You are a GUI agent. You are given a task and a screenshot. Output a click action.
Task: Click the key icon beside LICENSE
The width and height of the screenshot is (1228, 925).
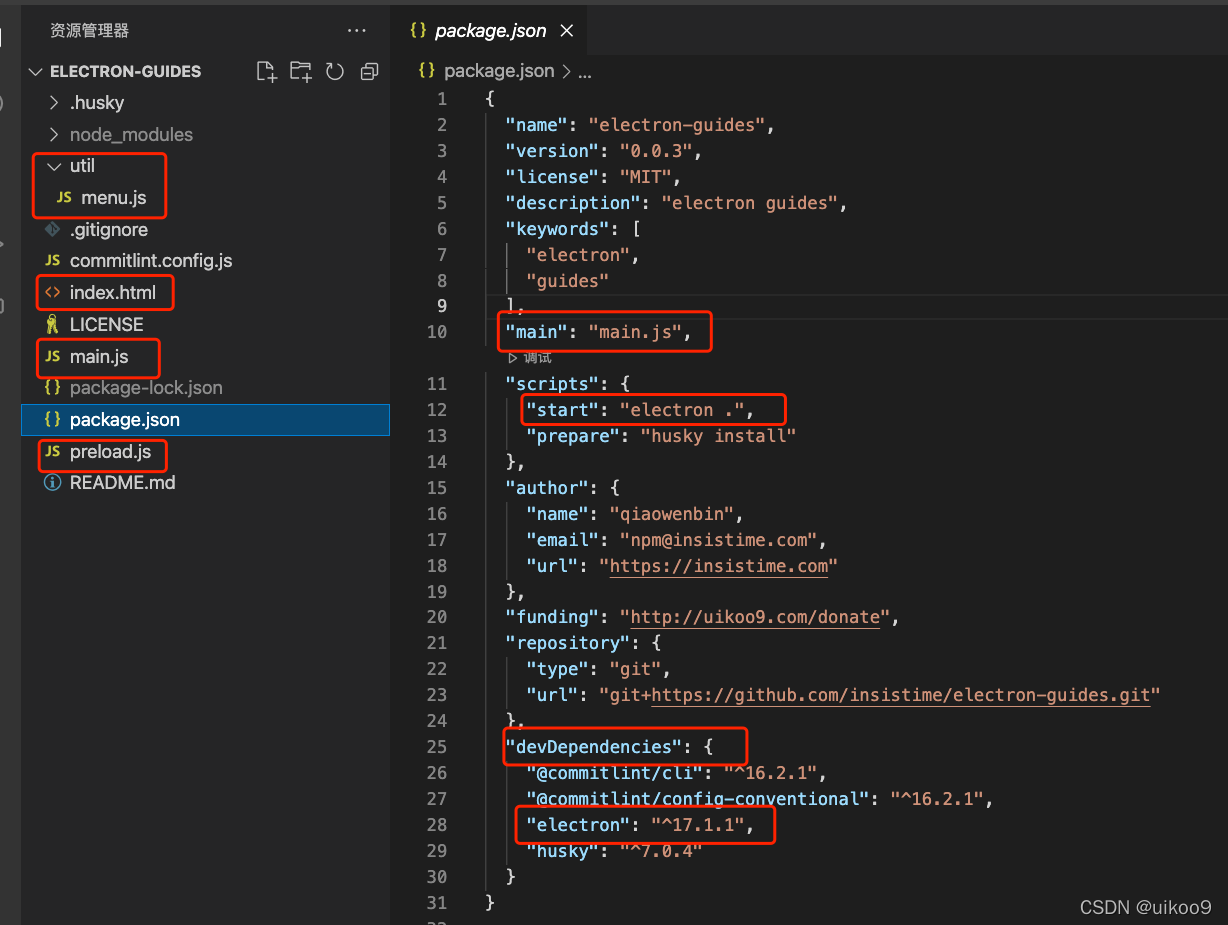[51, 324]
